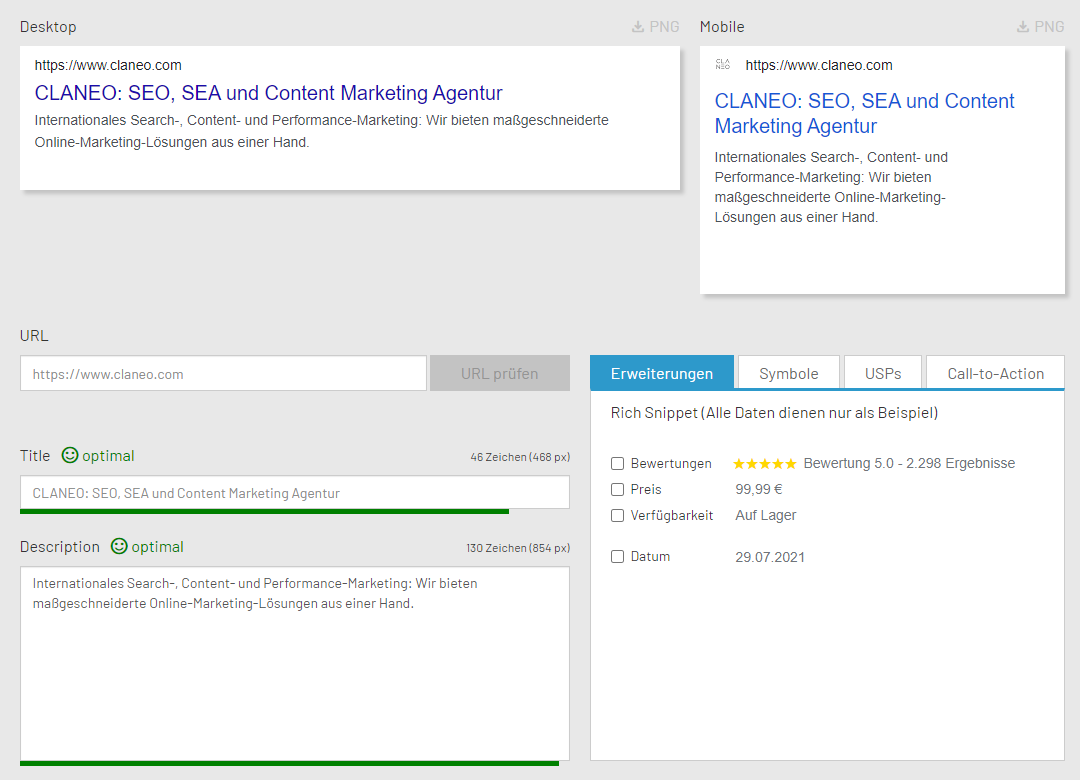Click the Claneo favicon in Mobile preview
This screenshot has height=780, width=1080.
click(x=723, y=65)
